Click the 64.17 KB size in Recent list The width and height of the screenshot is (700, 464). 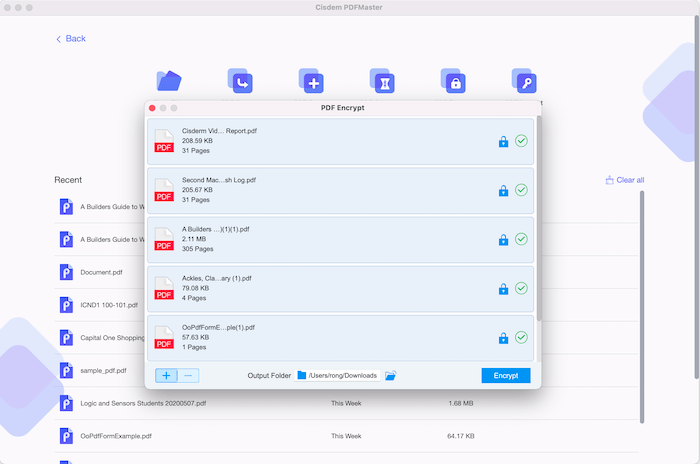click(461, 436)
